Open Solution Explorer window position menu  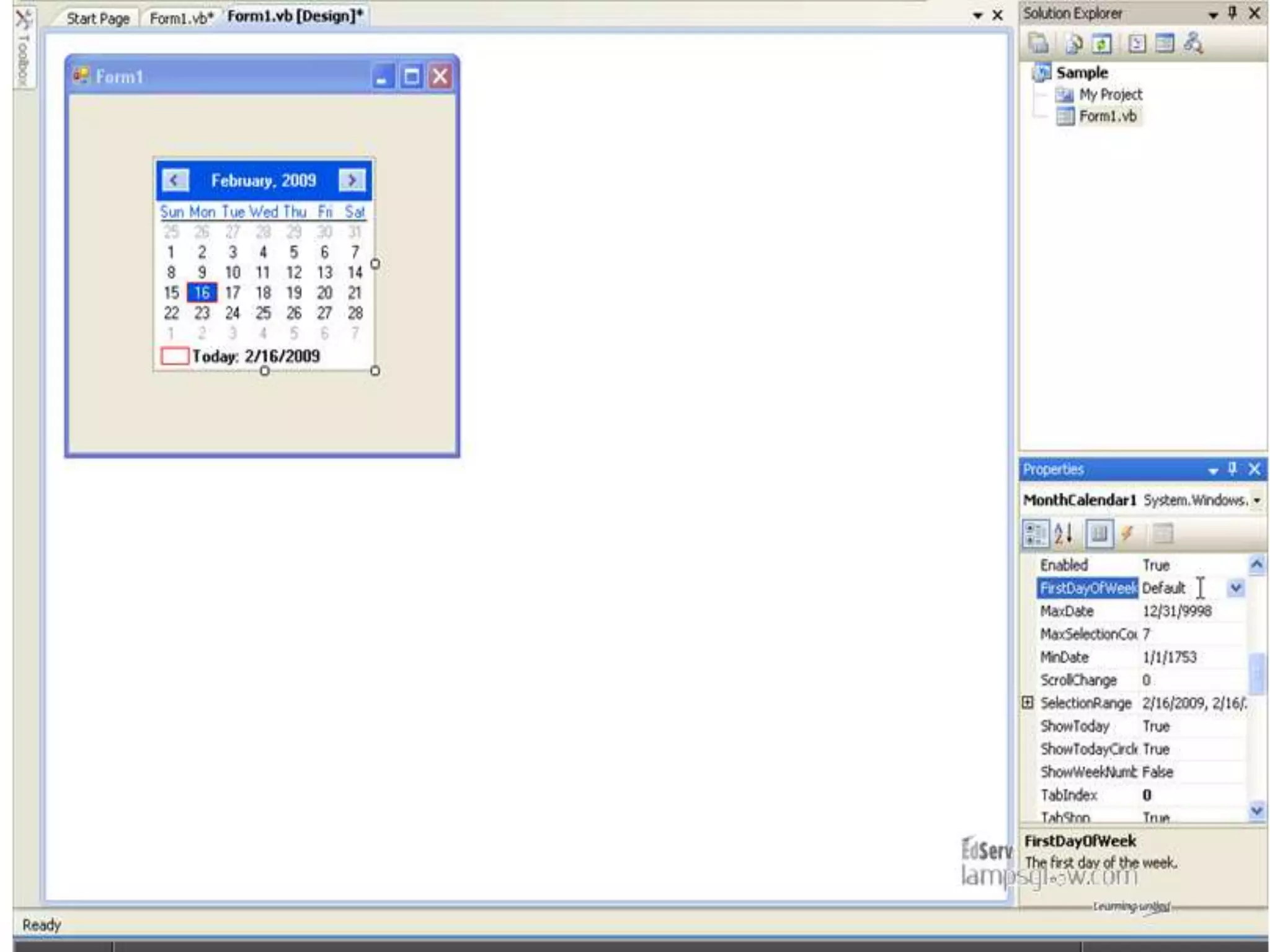pos(1212,14)
